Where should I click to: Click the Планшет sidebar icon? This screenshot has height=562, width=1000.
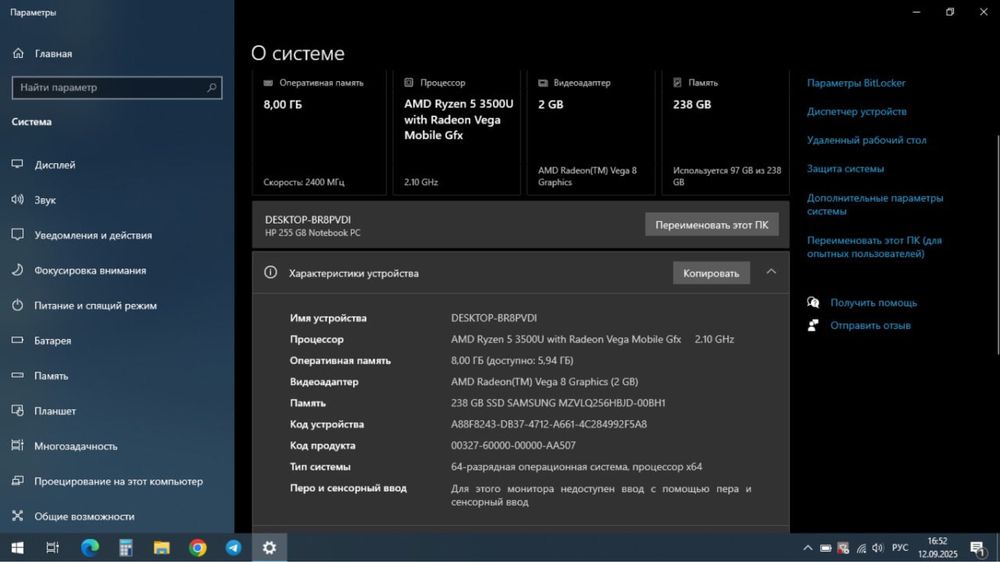(17, 410)
